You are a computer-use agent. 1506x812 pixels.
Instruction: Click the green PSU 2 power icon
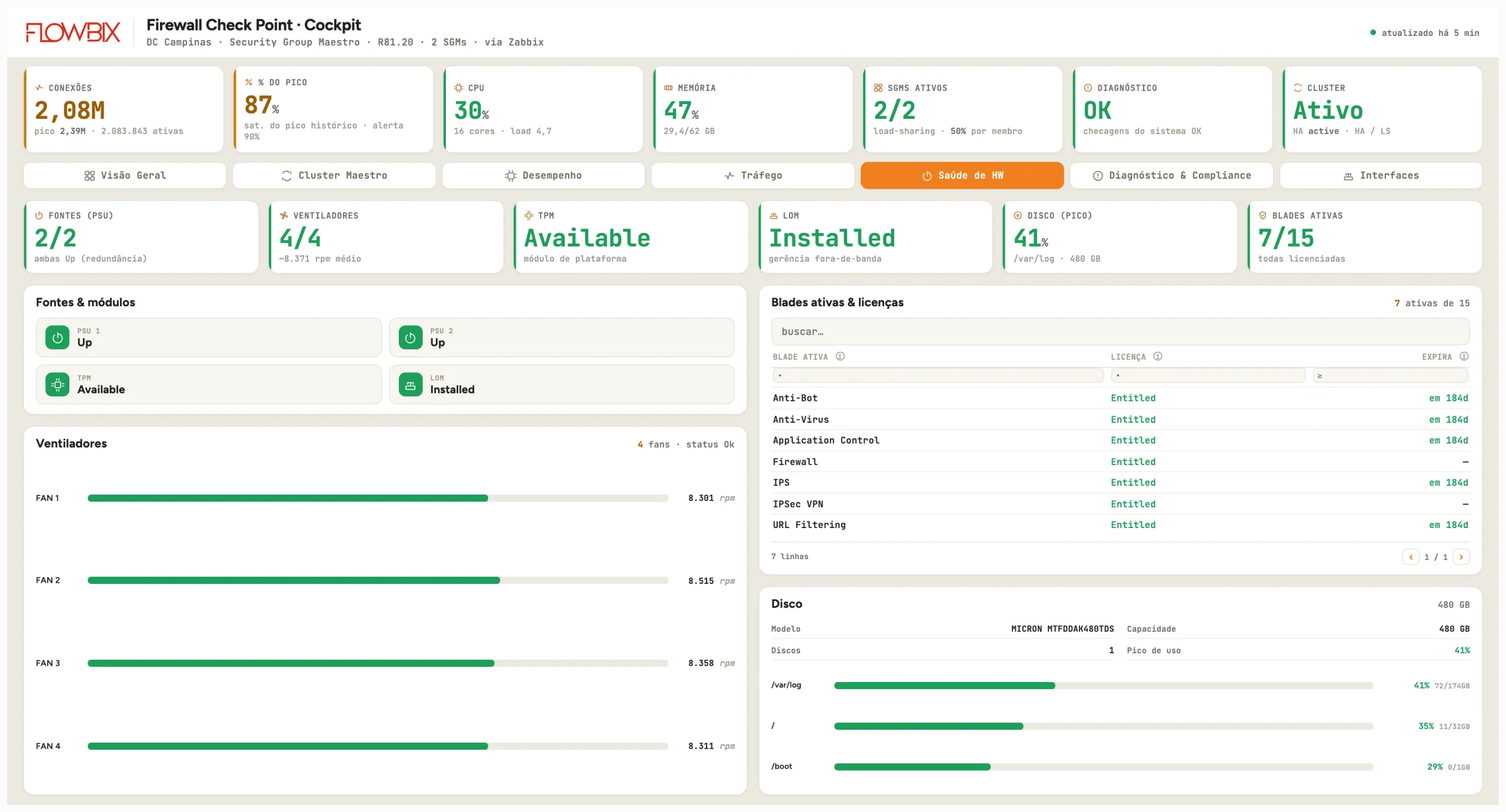click(x=411, y=338)
